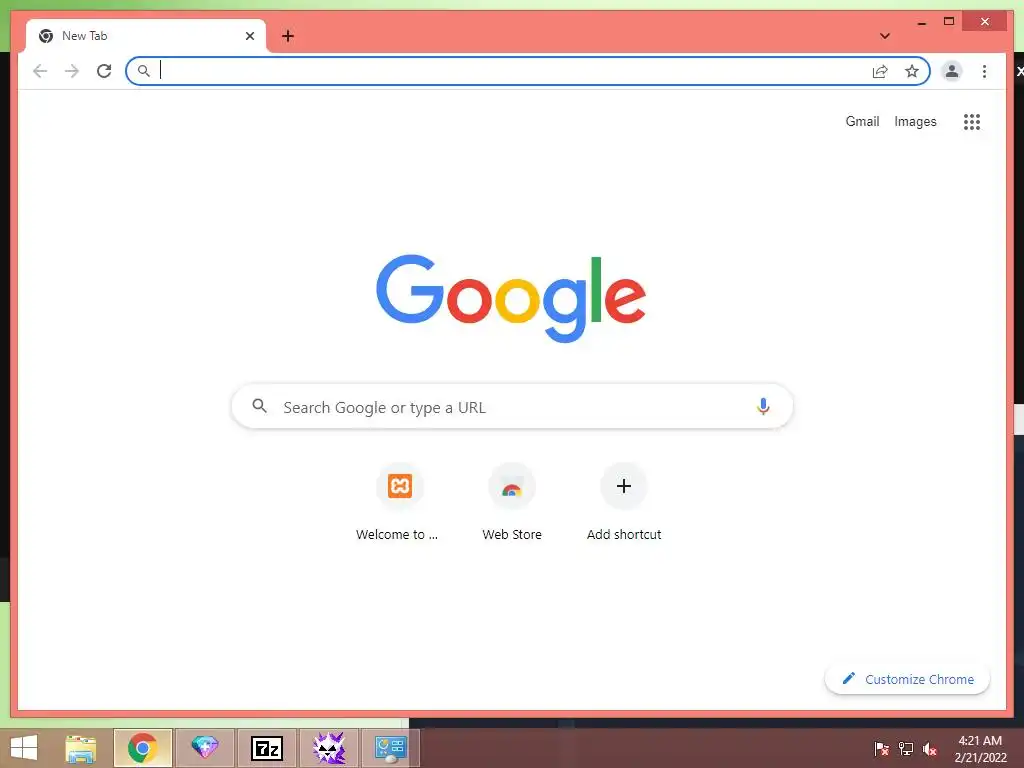Image resolution: width=1024 pixels, height=768 pixels.
Task: Share this page using the share icon
Action: (880, 71)
